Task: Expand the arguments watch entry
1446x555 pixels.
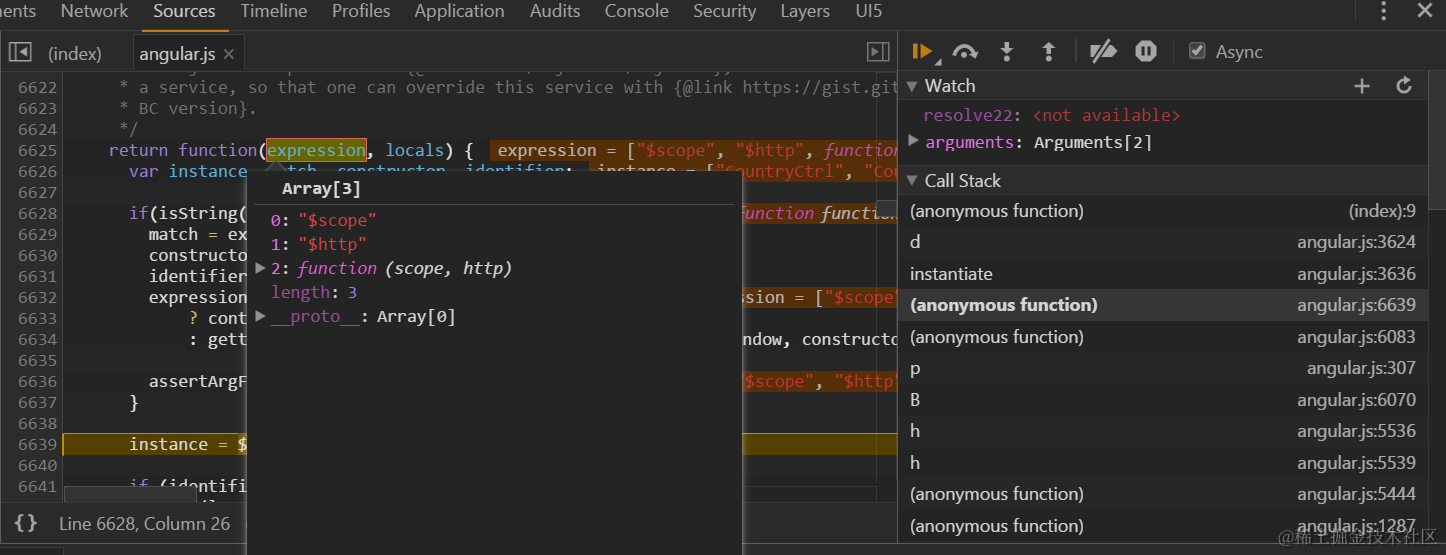Action: tap(914, 142)
